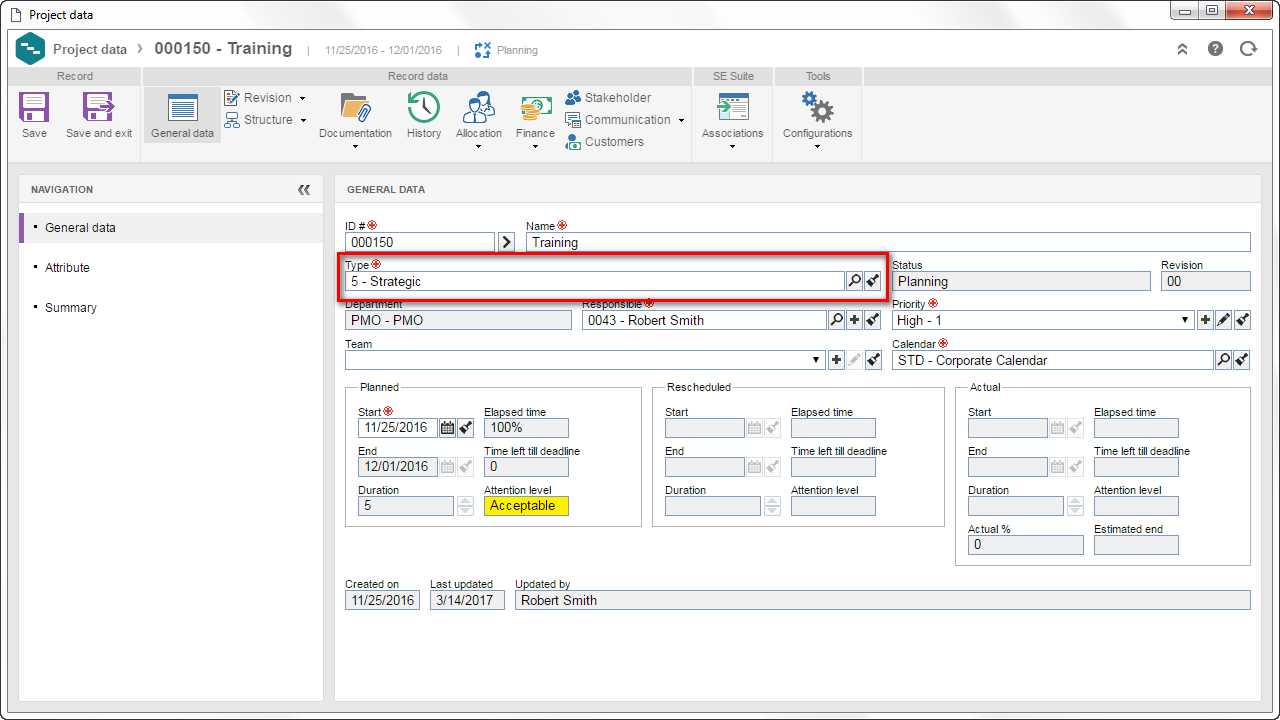Open the Configurations tools menu
This screenshot has width=1280, height=720.
point(817,120)
